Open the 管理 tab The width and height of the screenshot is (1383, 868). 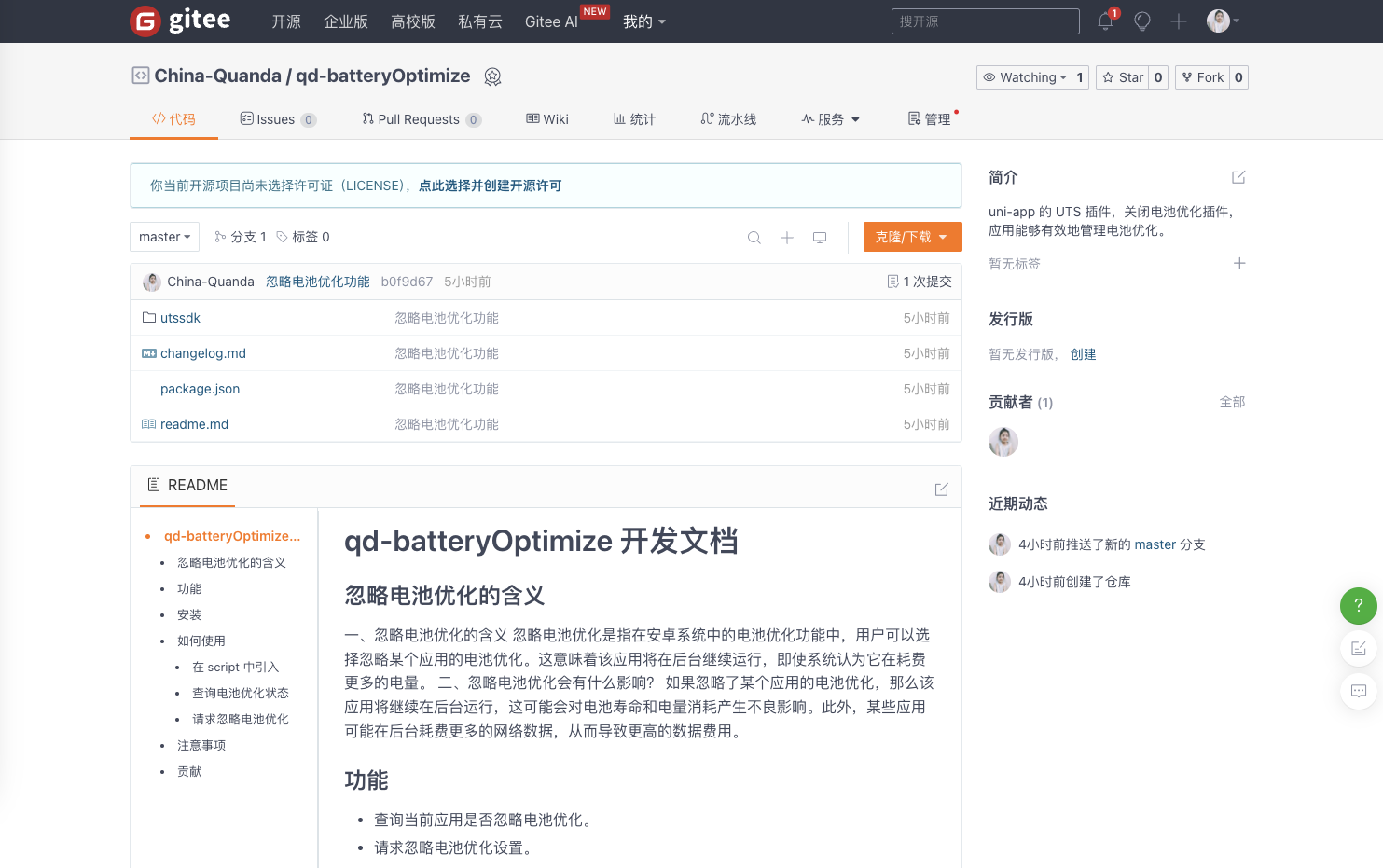(929, 119)
